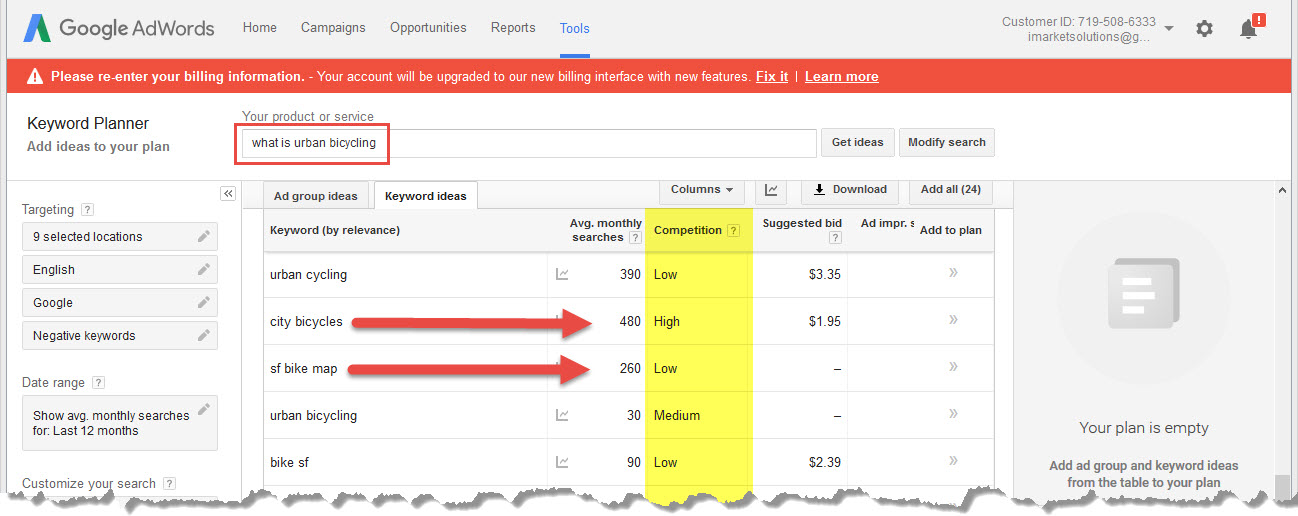
Task: Open the Opportunities menu item
Action: tap(428, 28)
